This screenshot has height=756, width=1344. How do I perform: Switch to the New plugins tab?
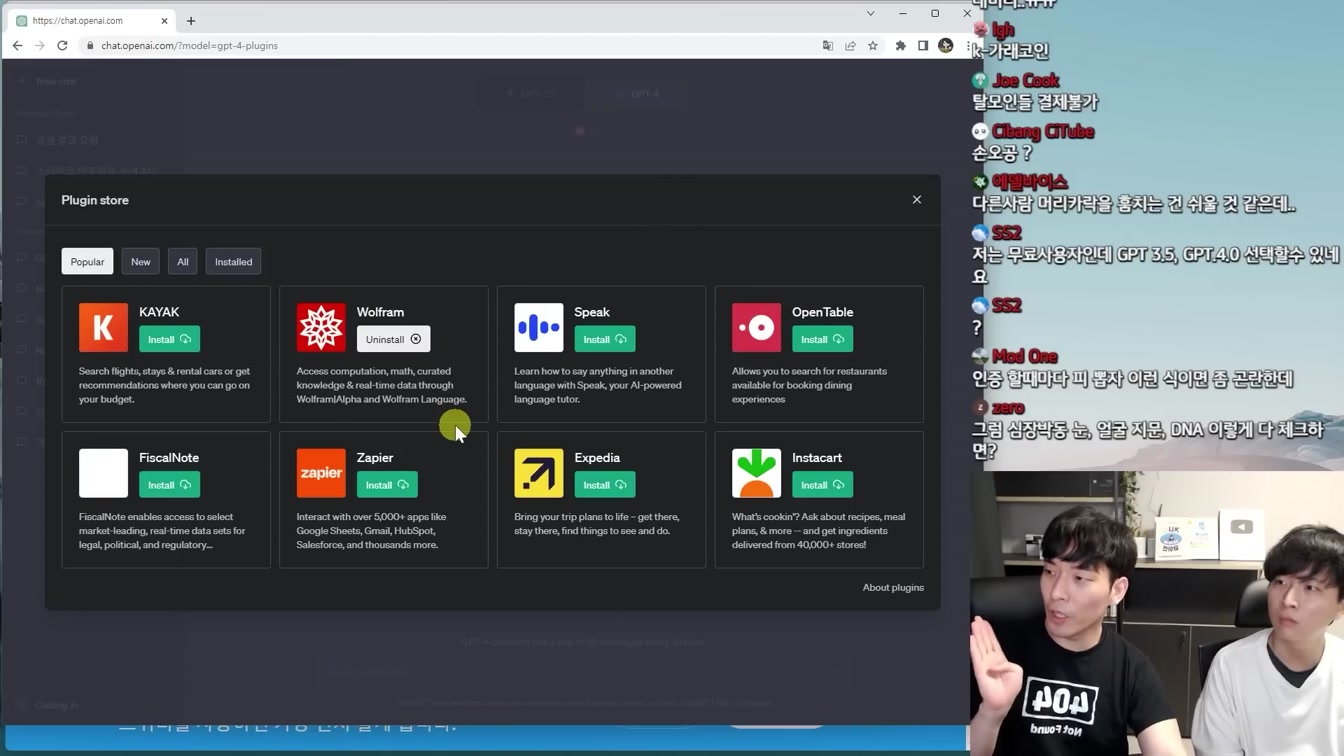click(141, 262)
